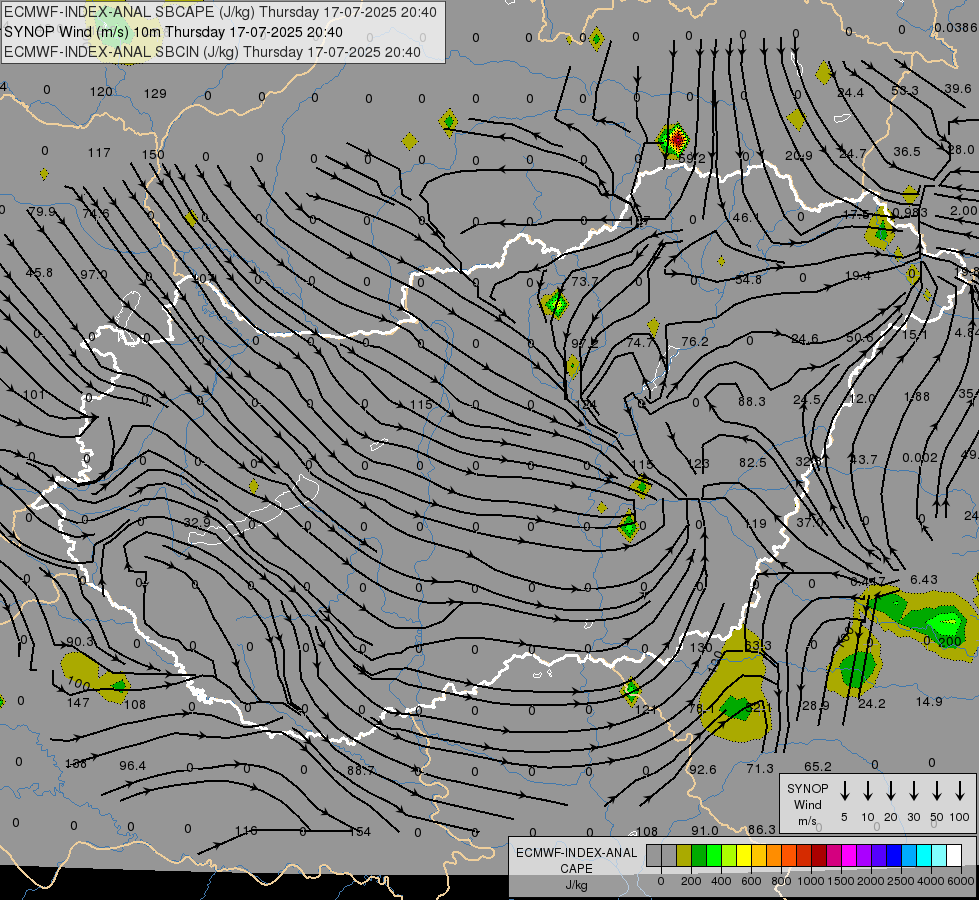Viewport: 979px width, 900px height.
Task: Pick the olive swatch in the CAPE legend
Action: click(684, 856)
